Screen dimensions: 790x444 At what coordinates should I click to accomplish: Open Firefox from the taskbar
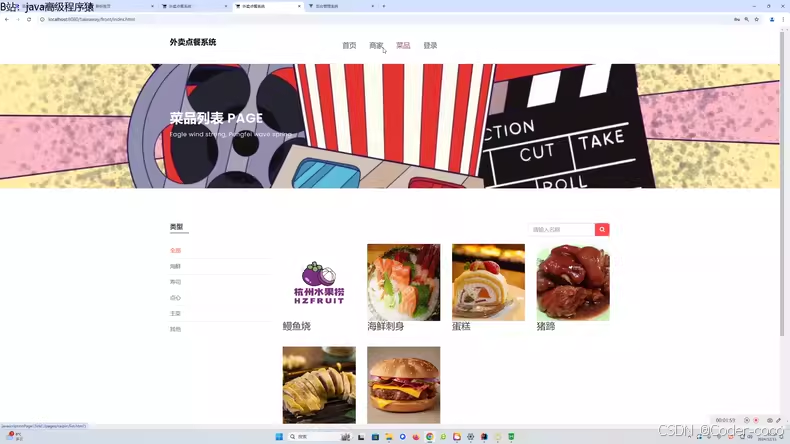(x=416, y=436)
